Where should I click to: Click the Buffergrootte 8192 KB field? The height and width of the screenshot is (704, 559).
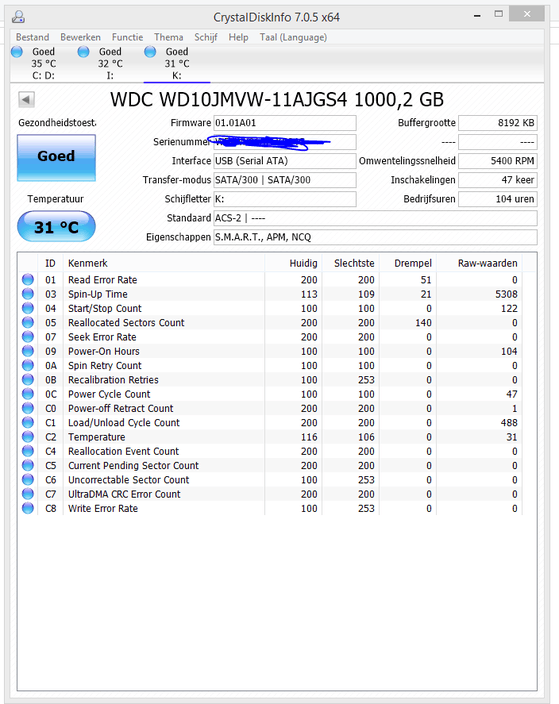pyautogui.click(x=497, y=123)
